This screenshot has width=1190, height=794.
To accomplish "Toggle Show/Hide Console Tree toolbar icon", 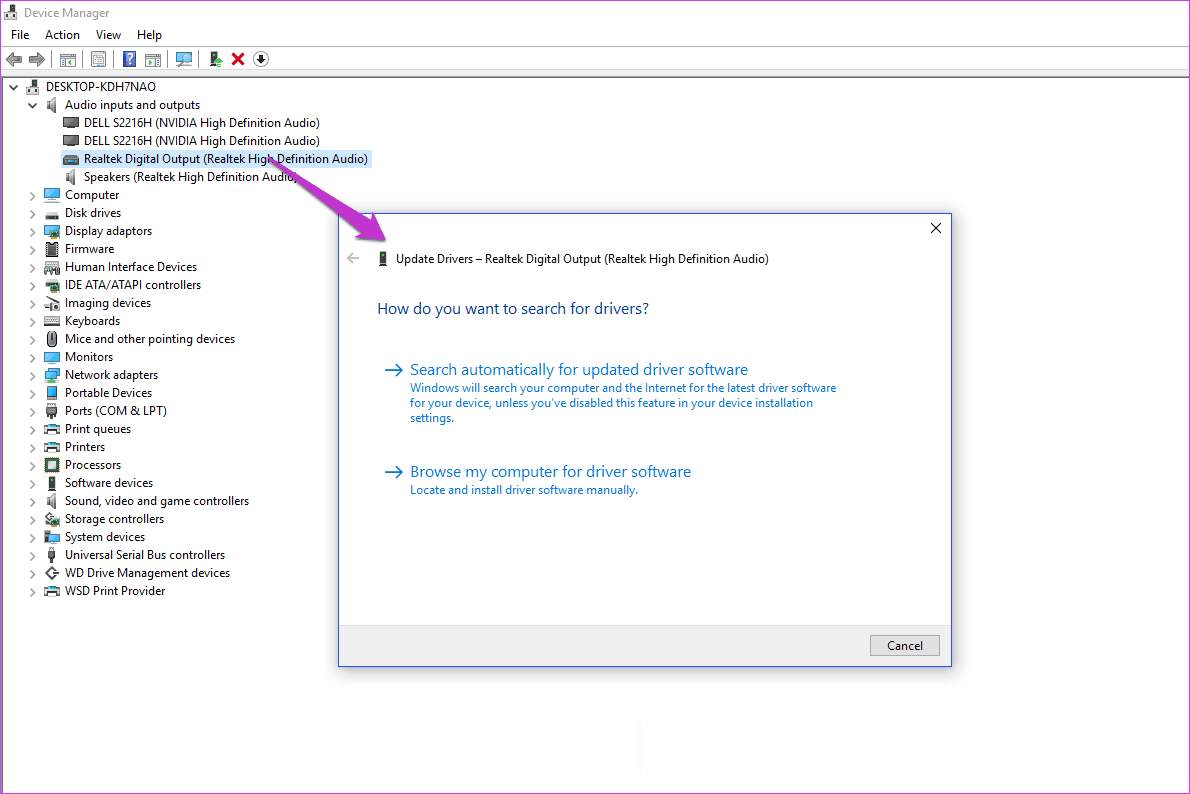I will point(68,59).
